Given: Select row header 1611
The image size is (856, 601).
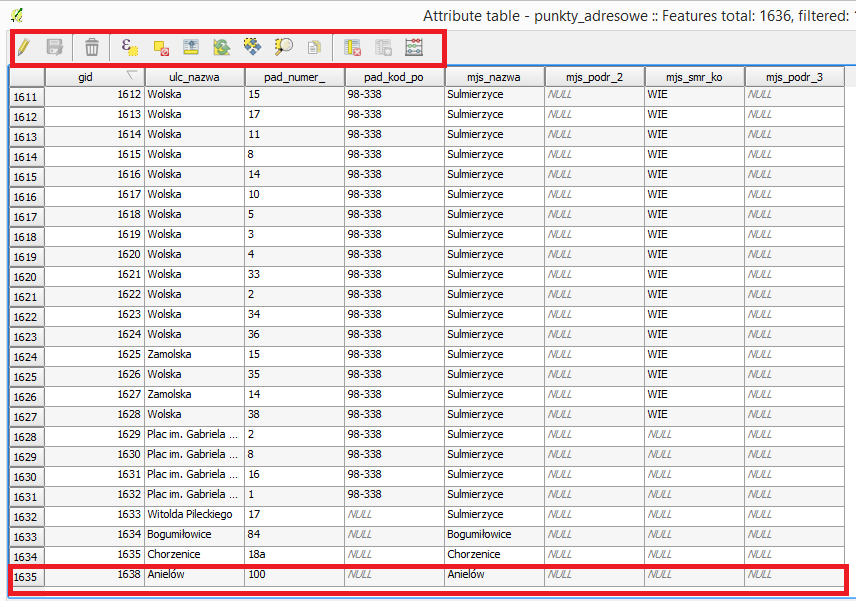Looking at the screenshot, I should [x=27, y=97].
